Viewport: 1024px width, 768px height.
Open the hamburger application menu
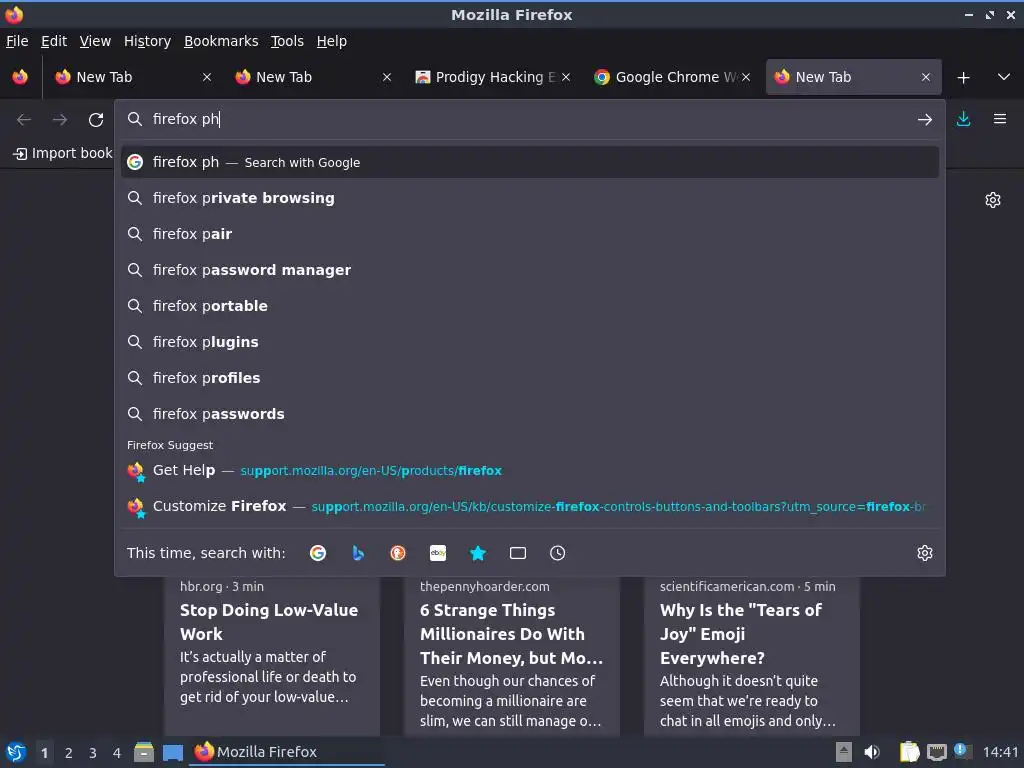click(x=1000, y=119)
